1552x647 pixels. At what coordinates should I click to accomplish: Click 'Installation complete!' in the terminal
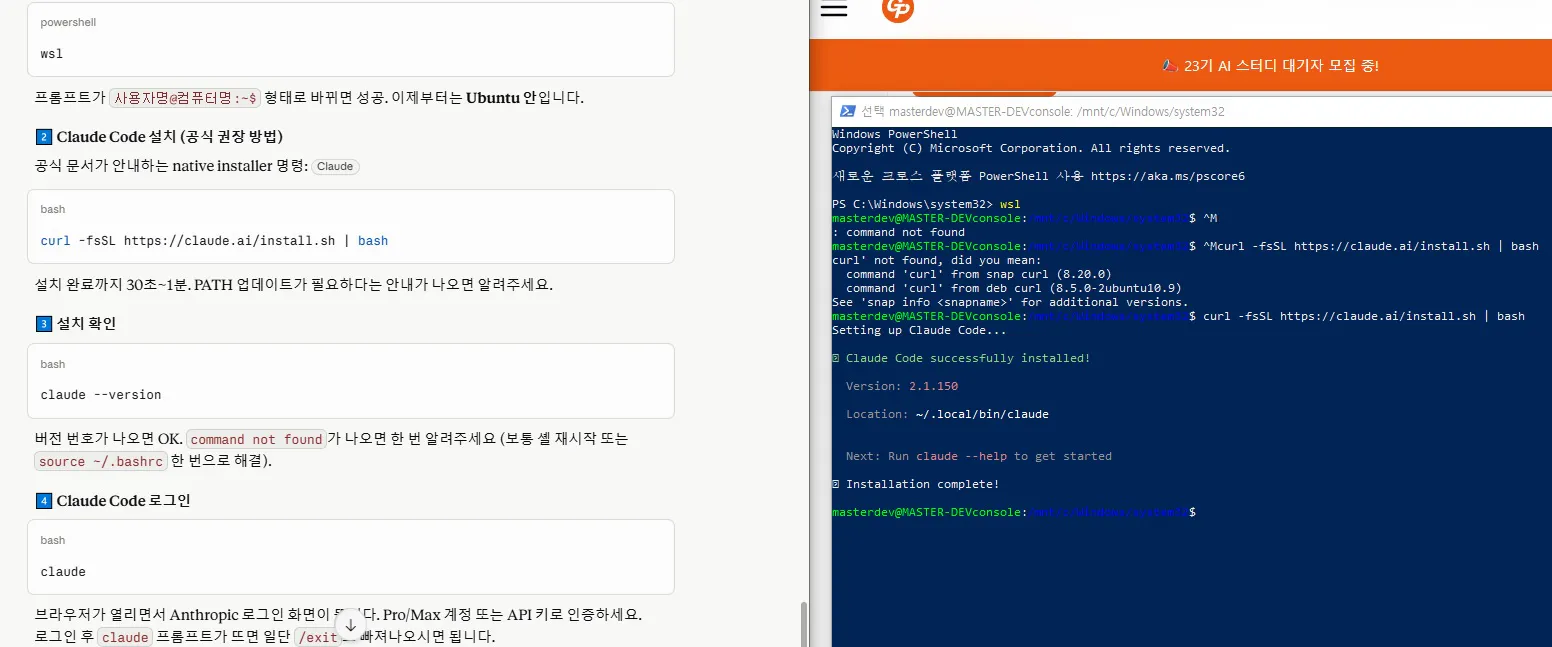click(x=922, y=484)
